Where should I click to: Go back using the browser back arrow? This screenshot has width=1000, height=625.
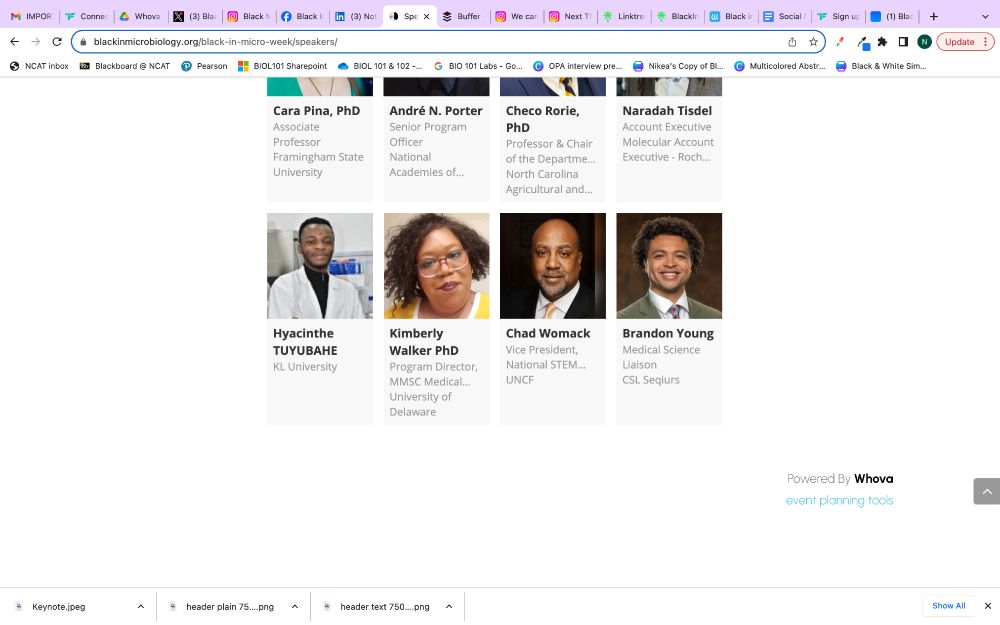coord(14,41)
